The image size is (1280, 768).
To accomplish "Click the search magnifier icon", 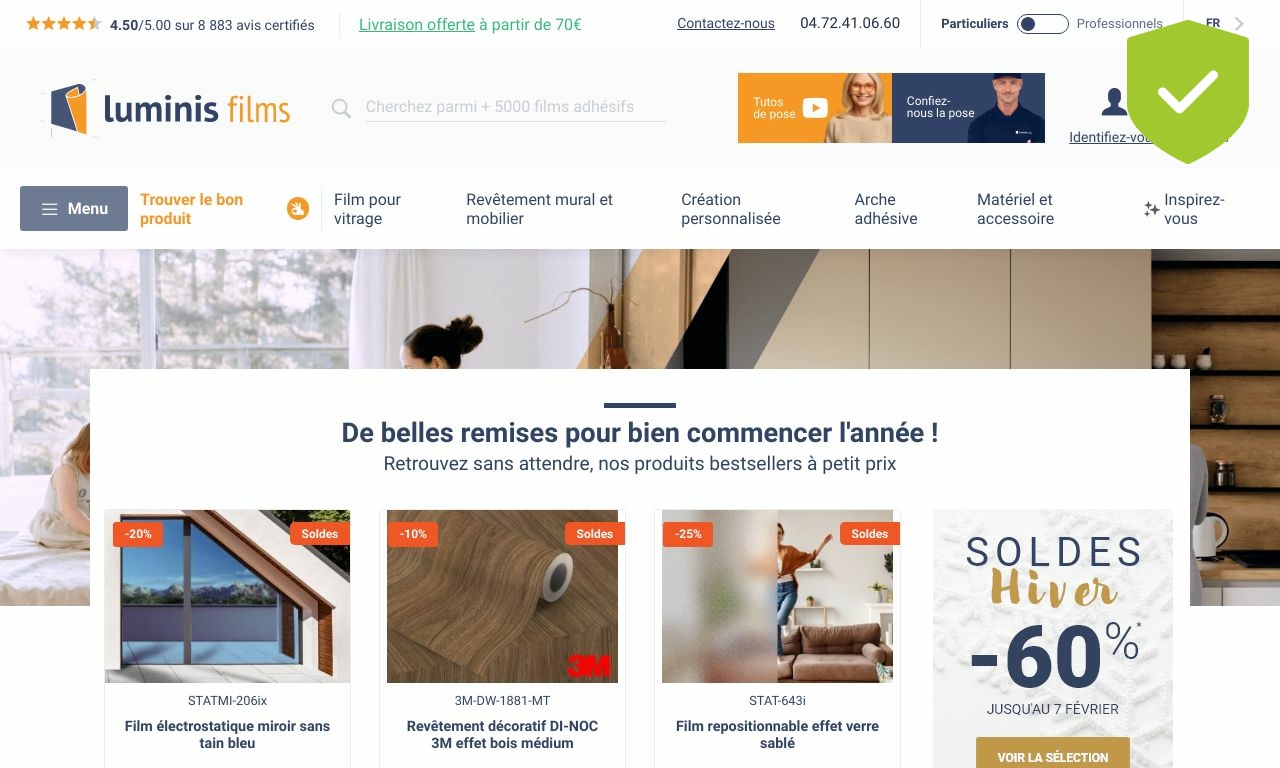I will (x=341, y=108).
